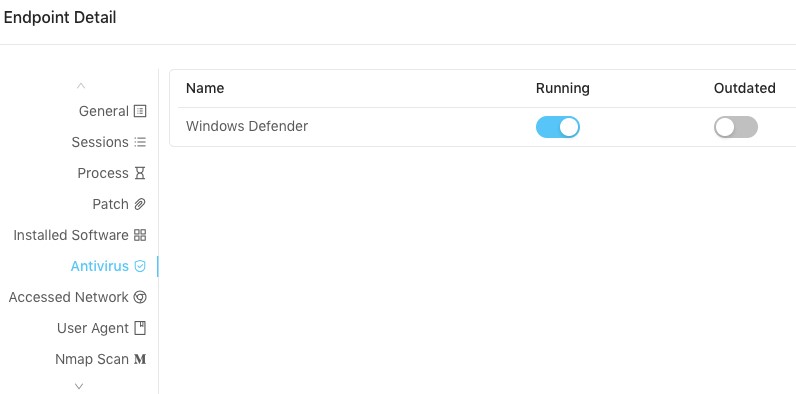Screen dimensions: 796x394
Task: Click the Name column header
Action: 205,88
